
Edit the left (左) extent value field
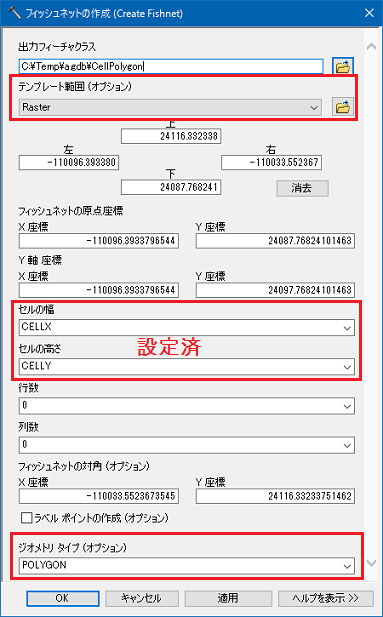[69, 163]
